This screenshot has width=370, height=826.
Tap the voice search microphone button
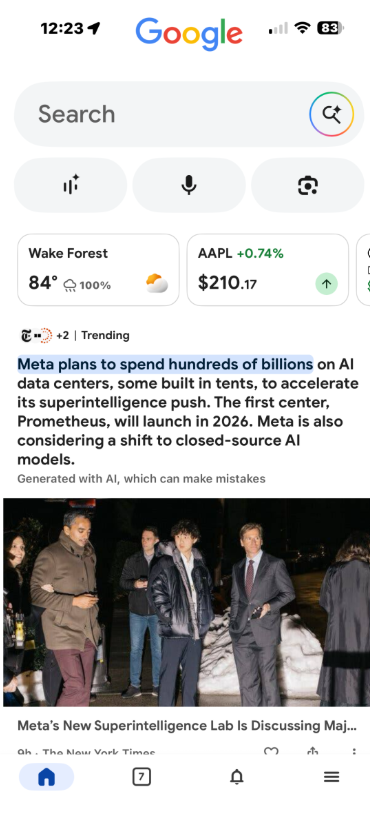click(x=189, y=185)
